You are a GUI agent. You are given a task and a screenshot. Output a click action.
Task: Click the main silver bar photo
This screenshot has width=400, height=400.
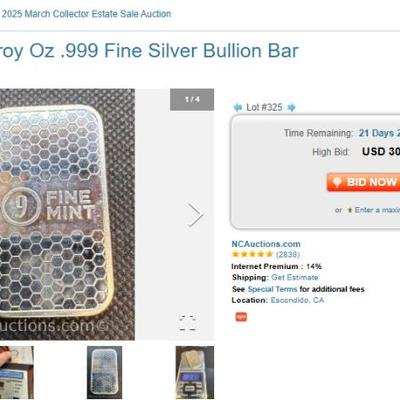67,214
